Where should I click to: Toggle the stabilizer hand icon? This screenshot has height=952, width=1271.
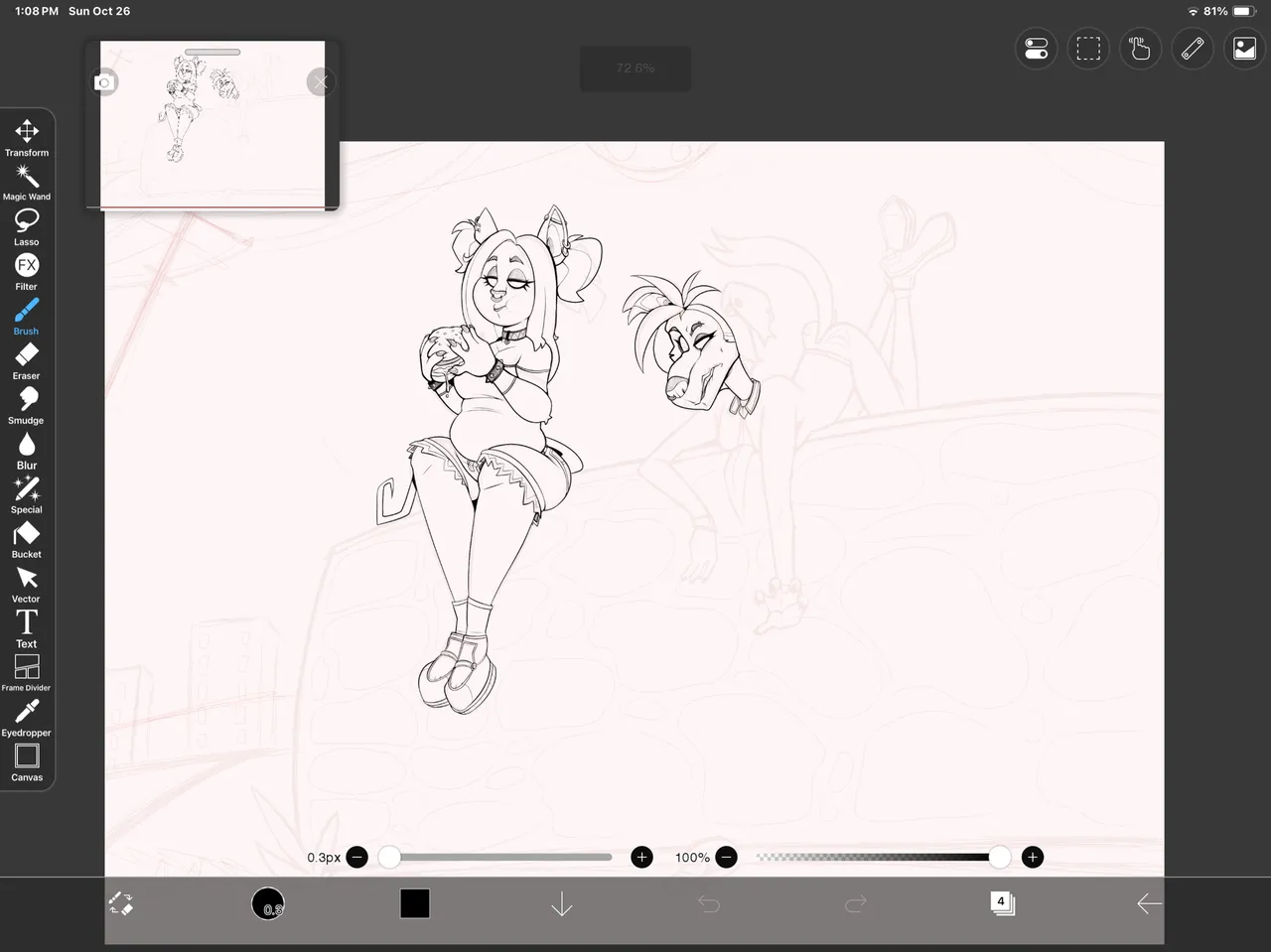coord(1140,49)
